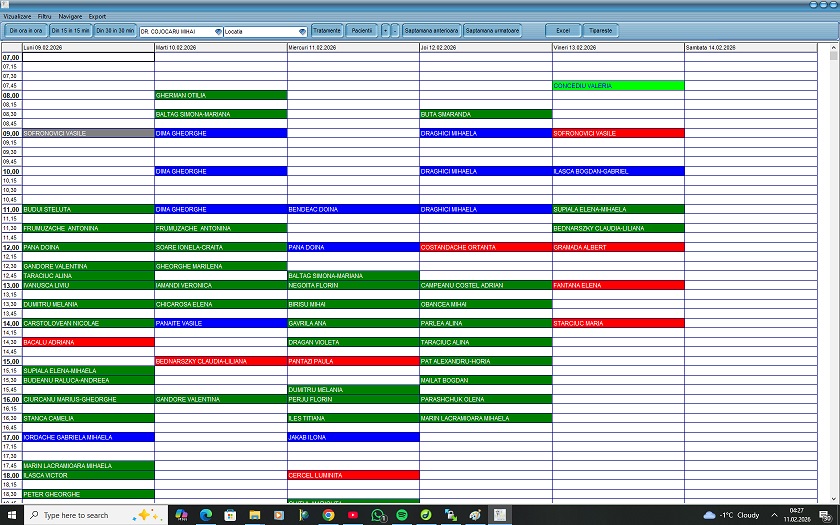This screenshot has width=840, height=525.
Task: Open Spotify from the taskbar
Action: (x=402, y=515)
